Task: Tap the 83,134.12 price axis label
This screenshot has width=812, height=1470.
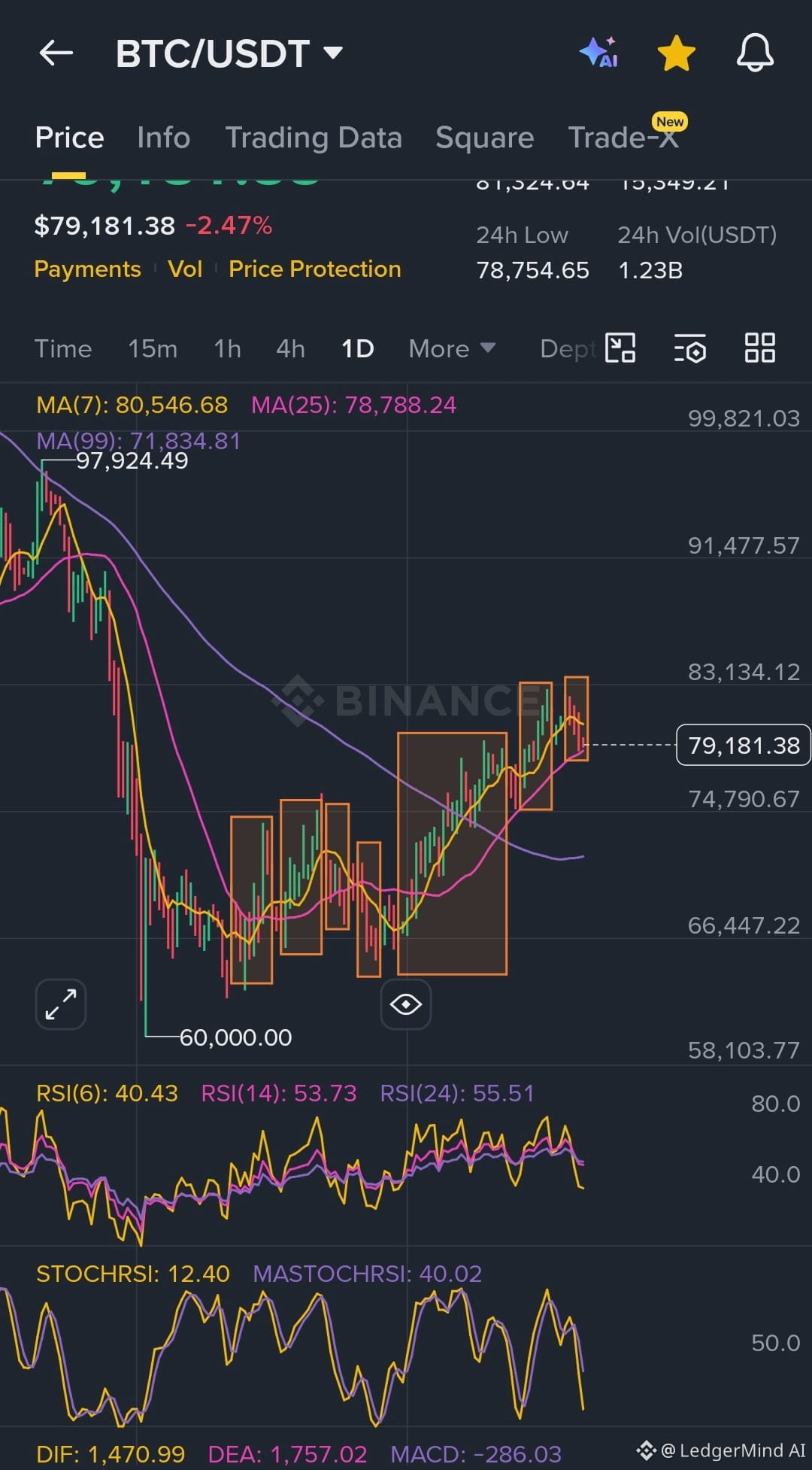Action: [744, 672]
